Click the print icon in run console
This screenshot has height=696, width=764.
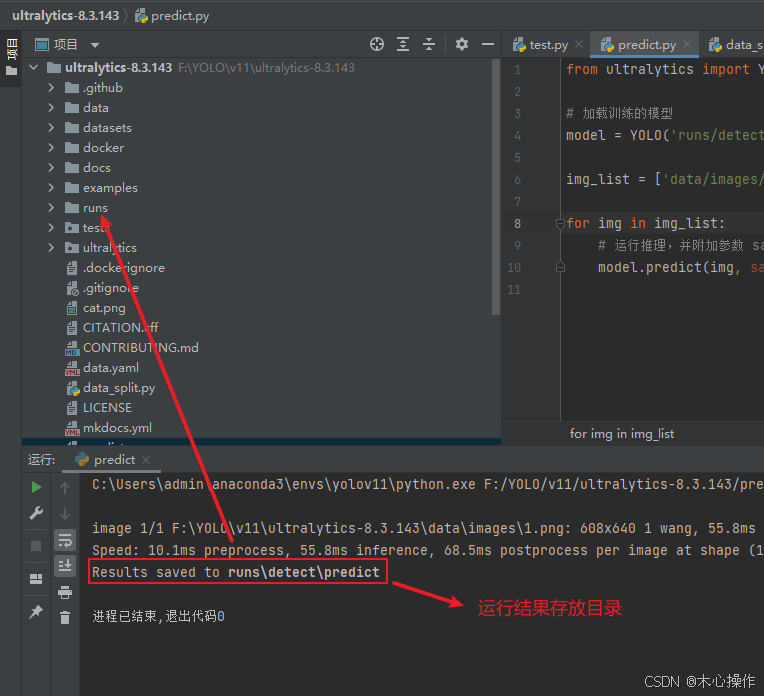click(65, 592)
